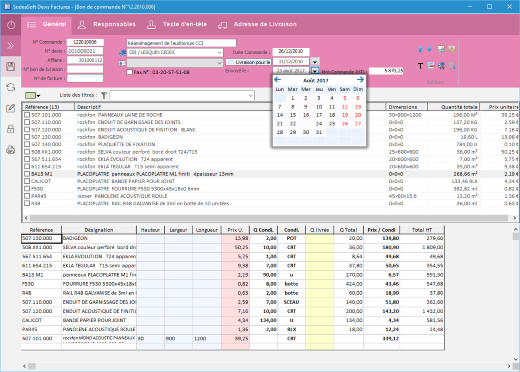
Task: Click the blue down arrow in Edition group
Action: (430, 49)
